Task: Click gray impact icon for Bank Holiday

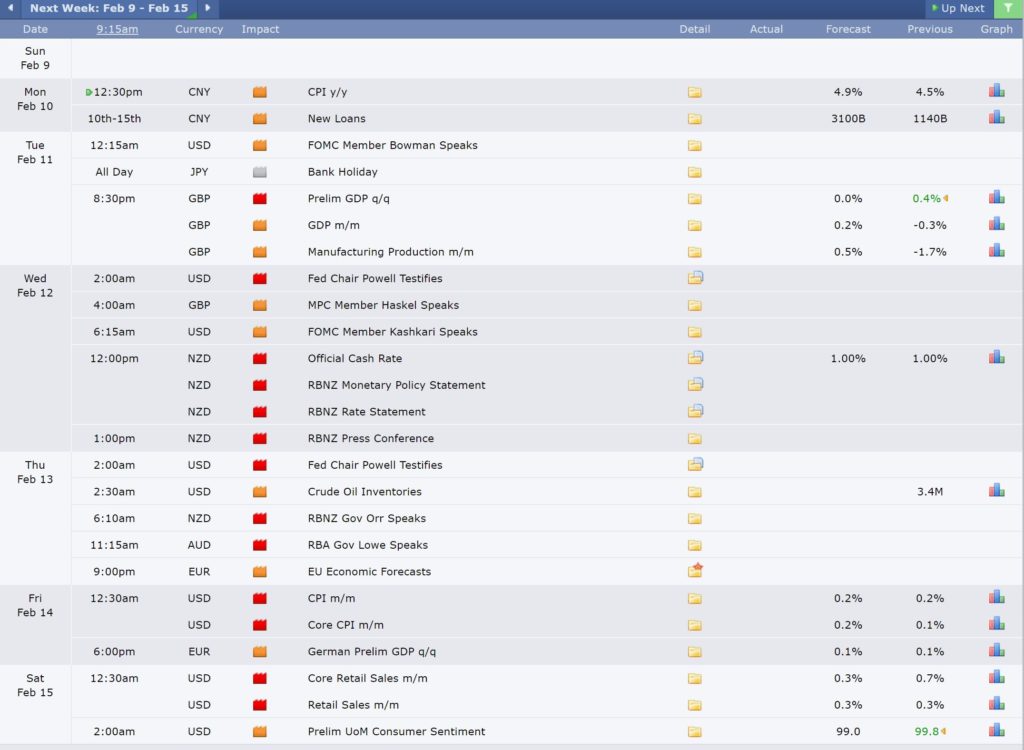Action: (260, 172)
